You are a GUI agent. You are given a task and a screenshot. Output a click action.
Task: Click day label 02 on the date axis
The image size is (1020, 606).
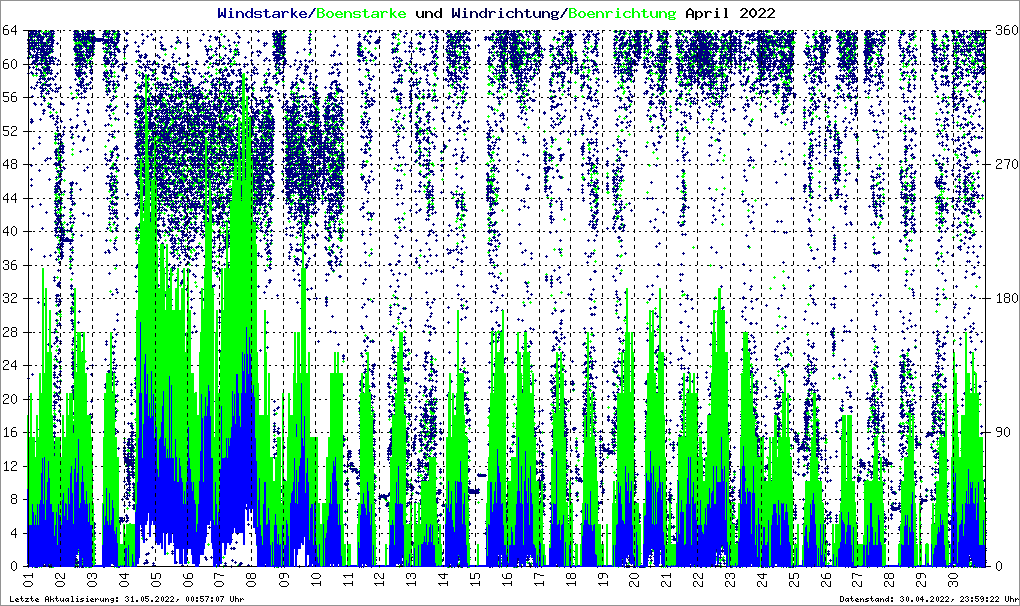[x=60, y=577]
